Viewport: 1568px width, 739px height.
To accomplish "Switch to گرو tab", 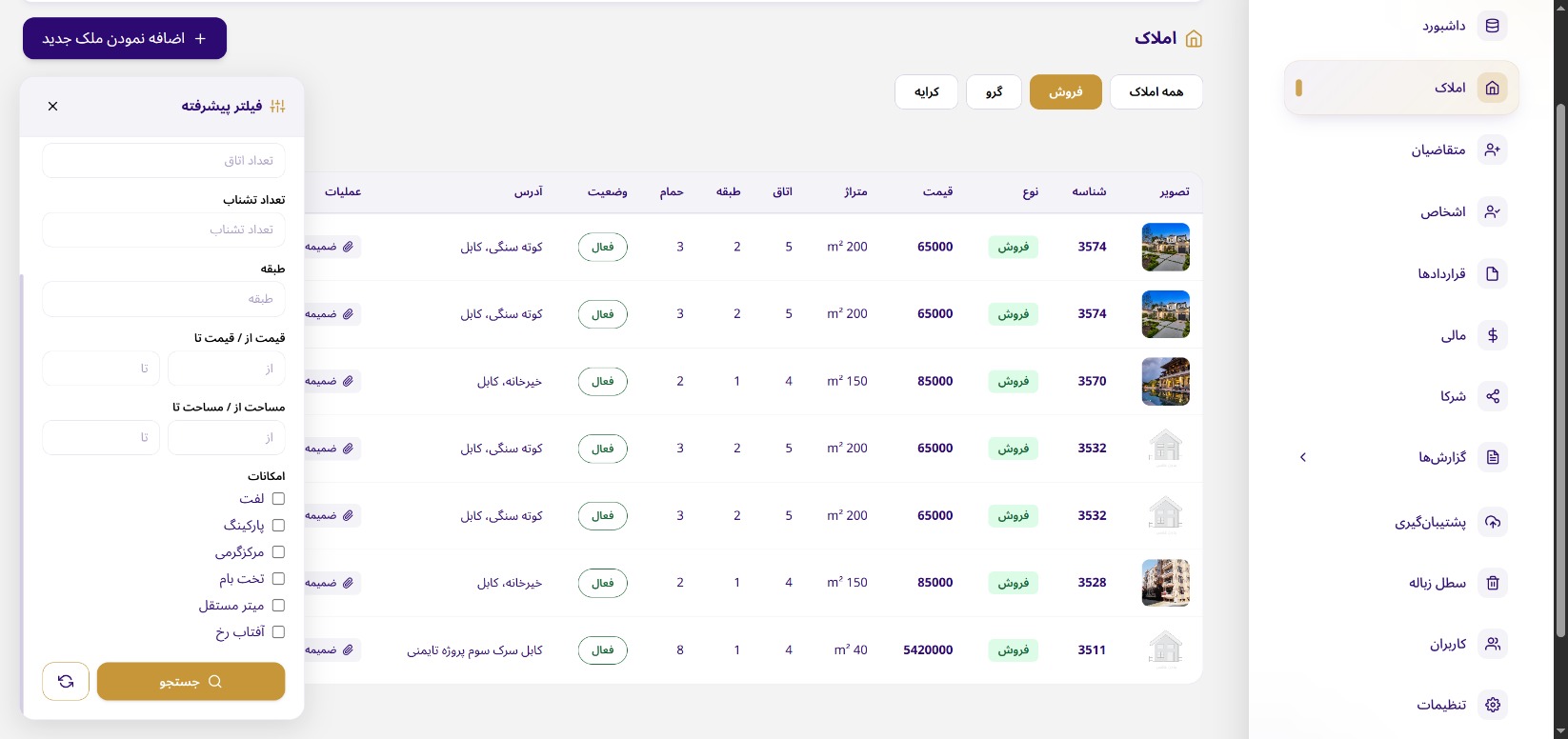I will pyautogui.click(x=994, y=91).
